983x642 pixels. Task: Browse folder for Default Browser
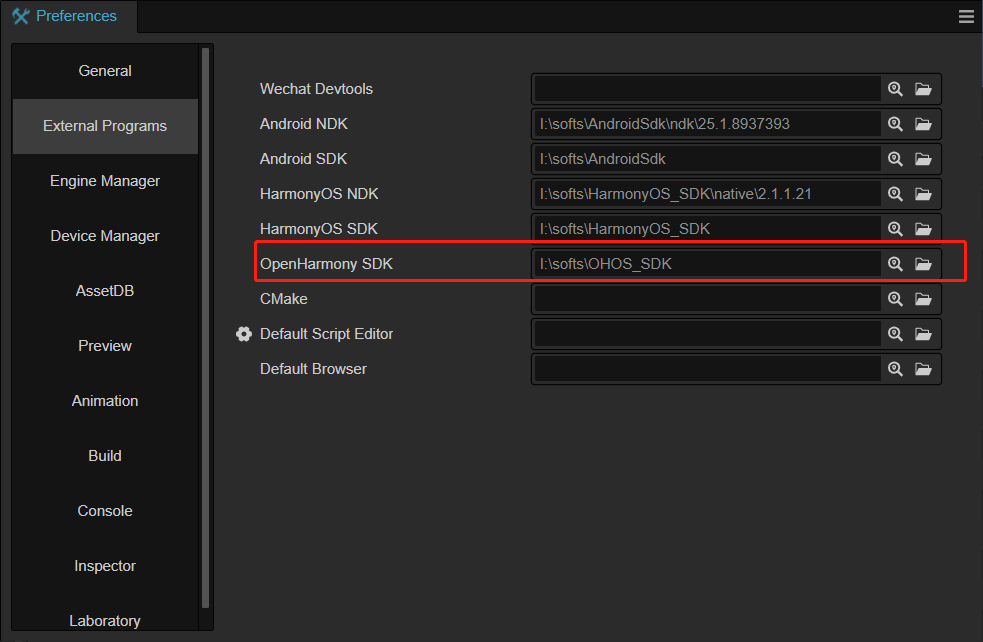[x=923, y=369]
